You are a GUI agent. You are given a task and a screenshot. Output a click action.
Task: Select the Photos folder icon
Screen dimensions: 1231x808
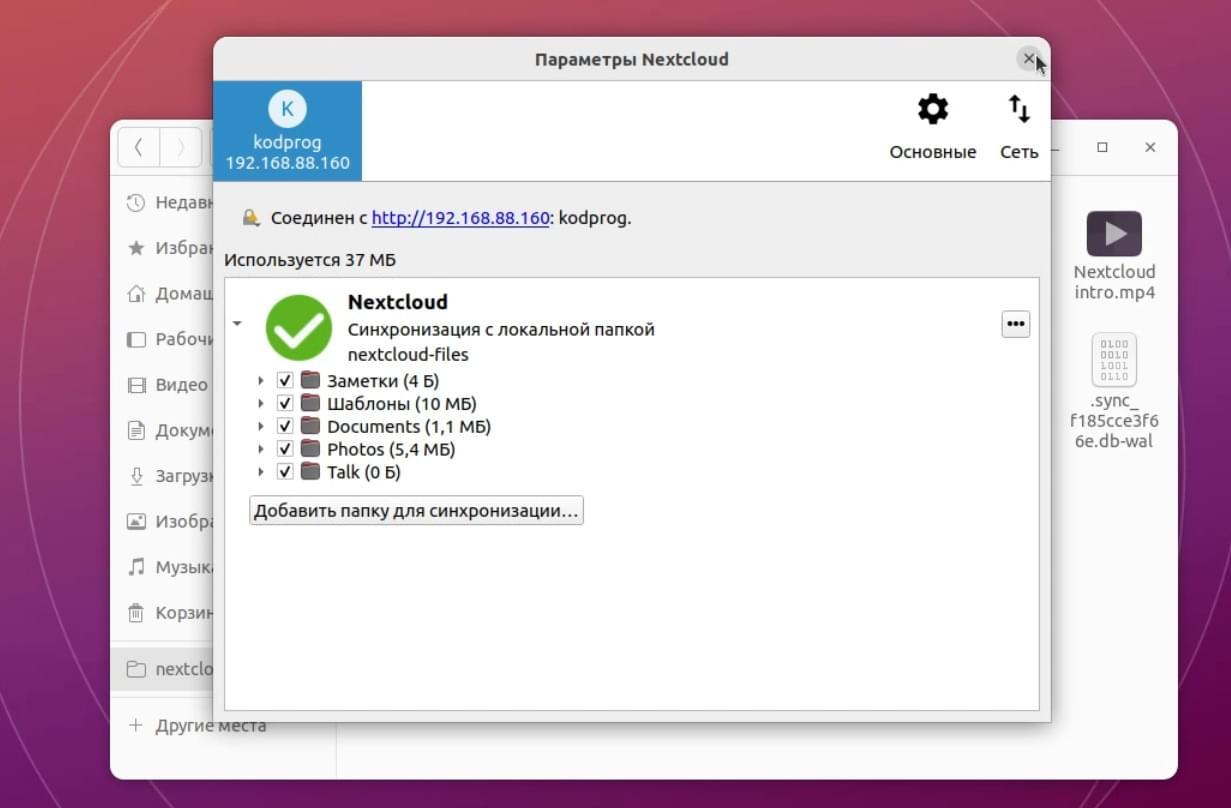(x=310, y=450)
